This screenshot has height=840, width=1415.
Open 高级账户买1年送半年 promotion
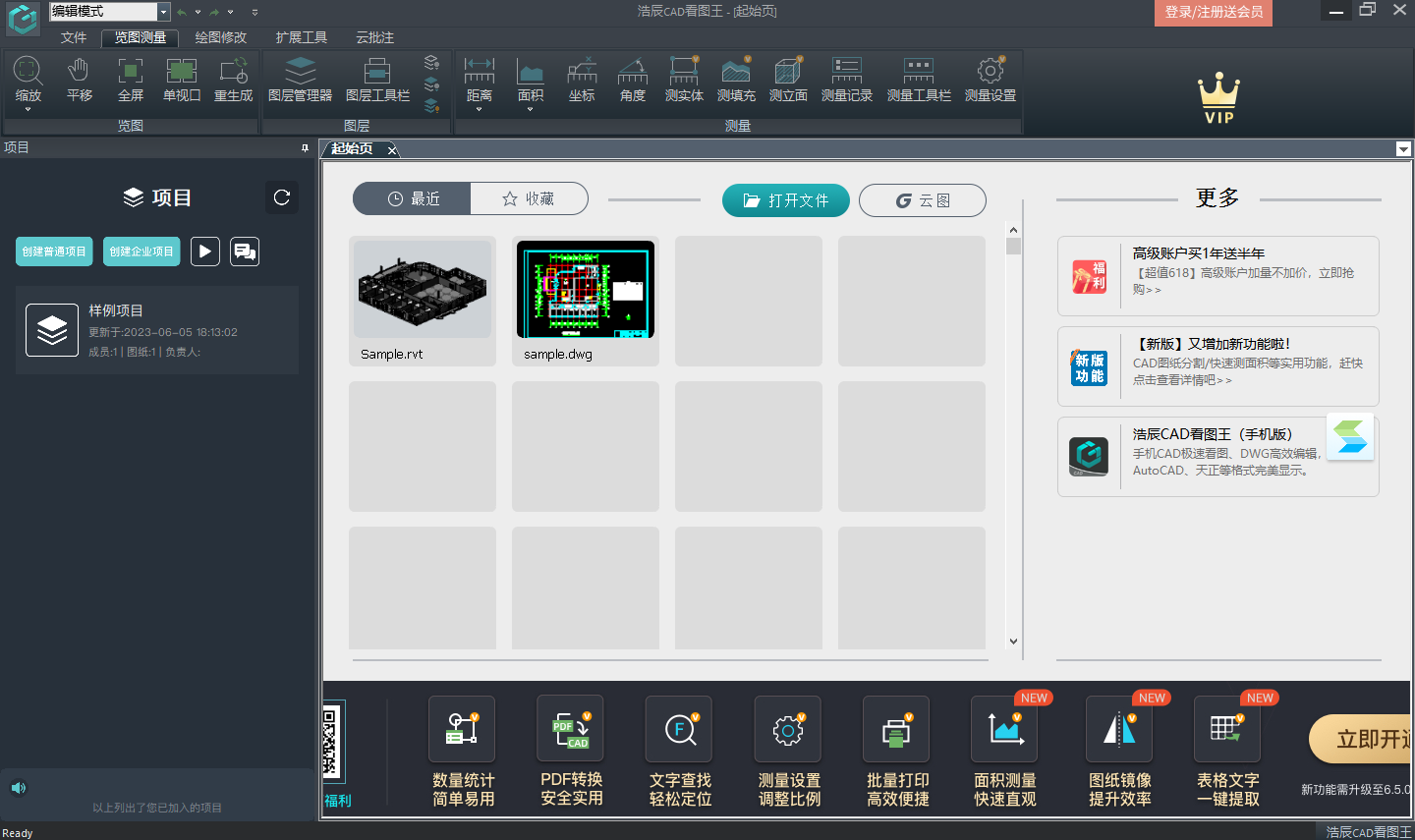coord(1218,276)
